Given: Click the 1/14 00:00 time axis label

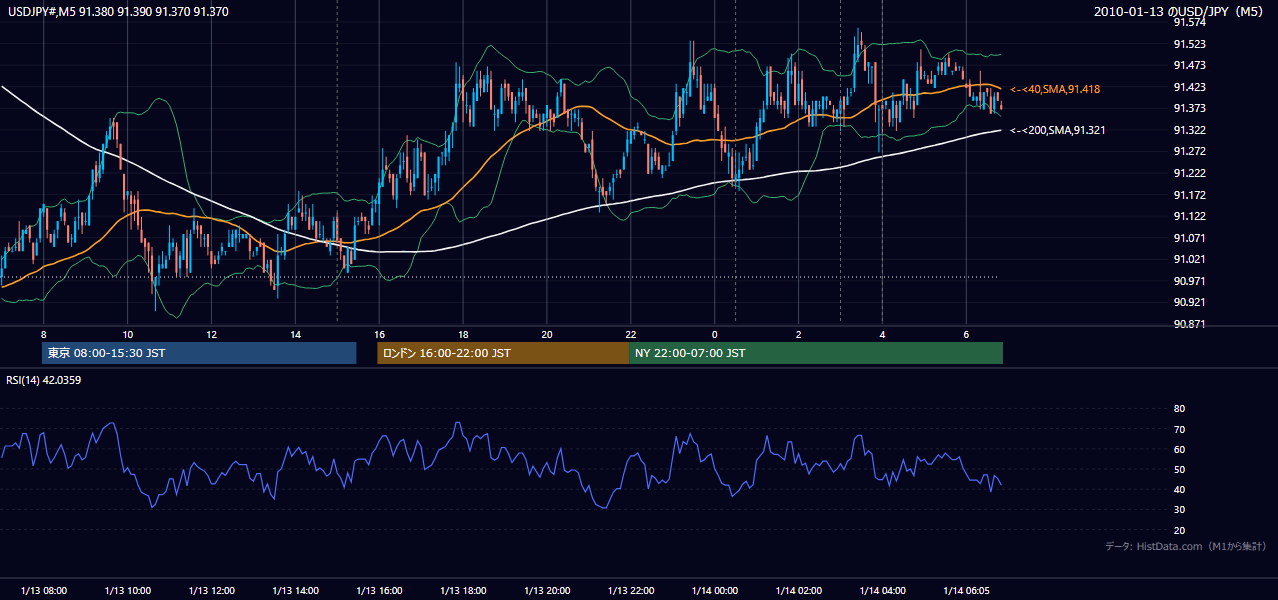Looking at the screenshot, I should click(714, 590).
